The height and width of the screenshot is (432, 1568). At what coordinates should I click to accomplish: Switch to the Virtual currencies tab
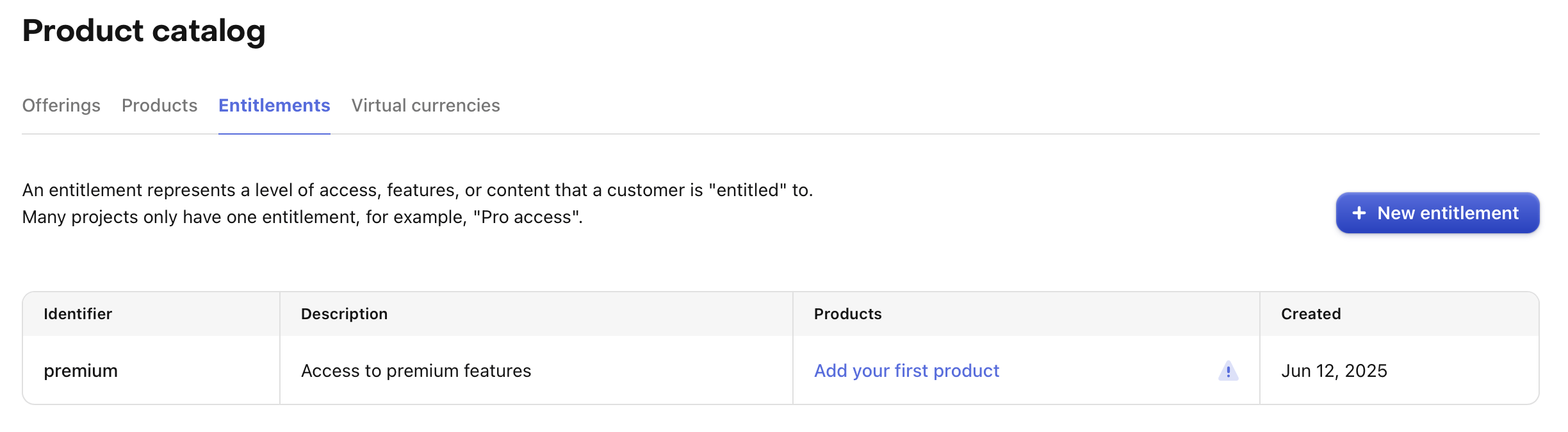[426, 105]
